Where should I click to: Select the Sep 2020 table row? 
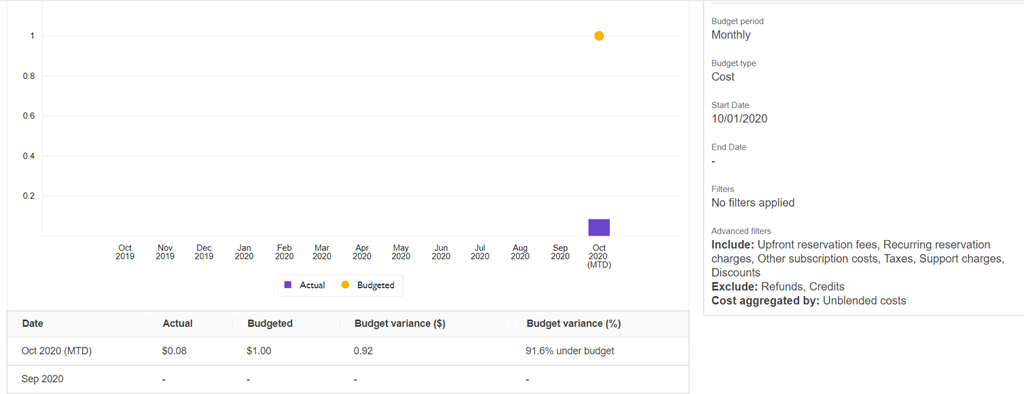click(348, 379)
